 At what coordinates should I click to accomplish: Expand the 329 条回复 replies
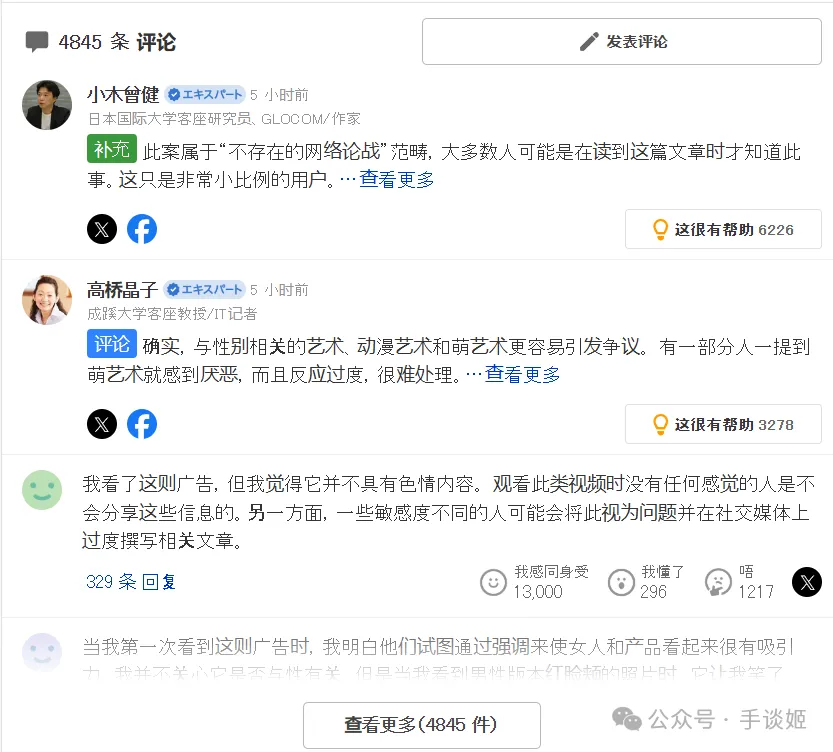pos(131,582)
